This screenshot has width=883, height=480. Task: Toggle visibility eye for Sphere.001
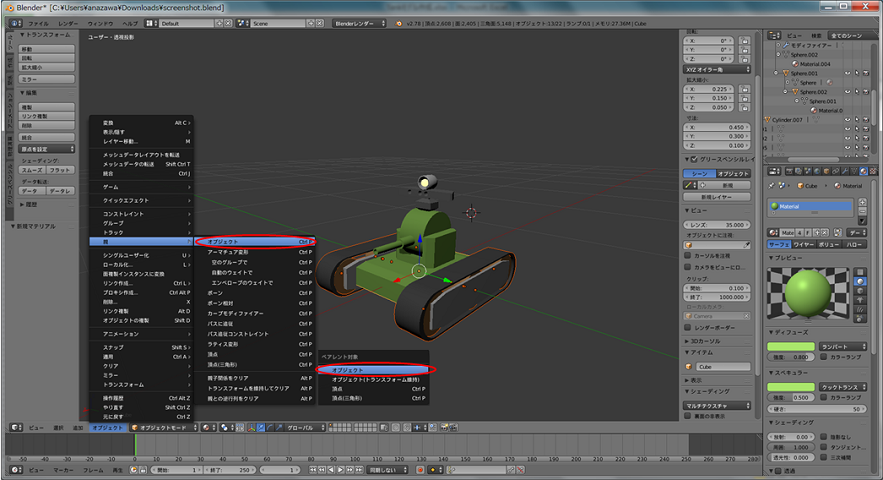[846, 74]
